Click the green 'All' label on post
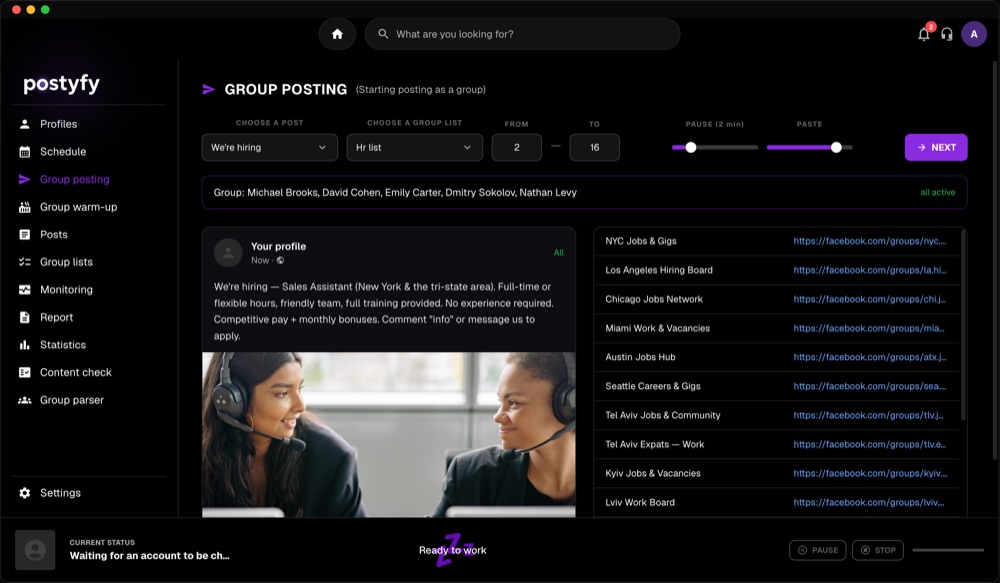Screen dimensions: 1000x583 coord(559,253)
